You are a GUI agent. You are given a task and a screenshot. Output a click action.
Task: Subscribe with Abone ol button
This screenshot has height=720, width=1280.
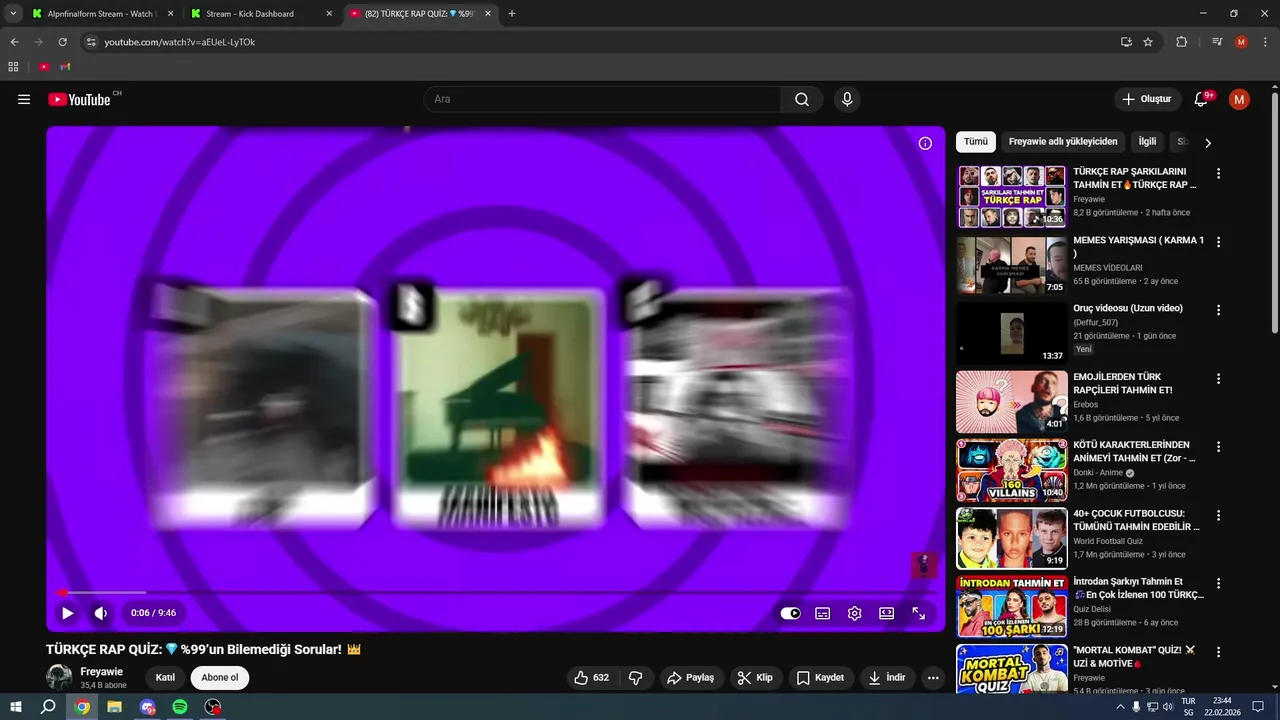(x=220, y=677)
